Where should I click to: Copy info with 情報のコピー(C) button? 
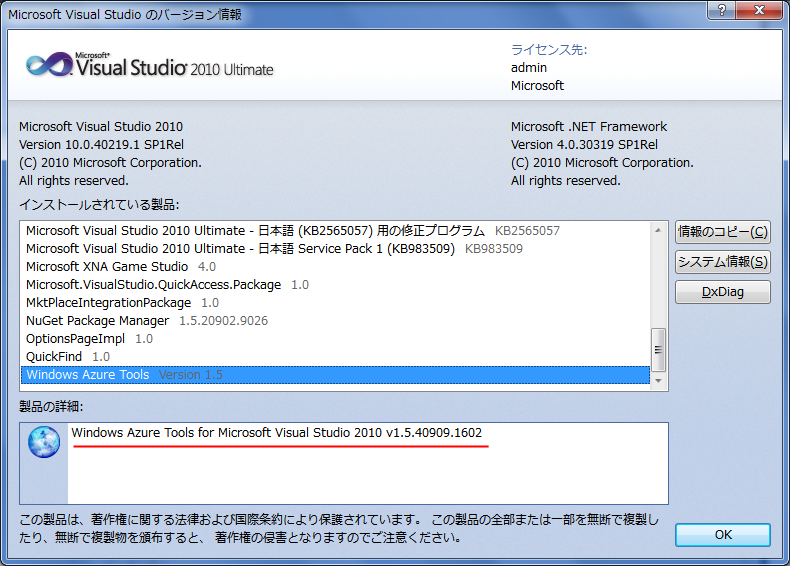pyautogui.click(x=722, y=232)
